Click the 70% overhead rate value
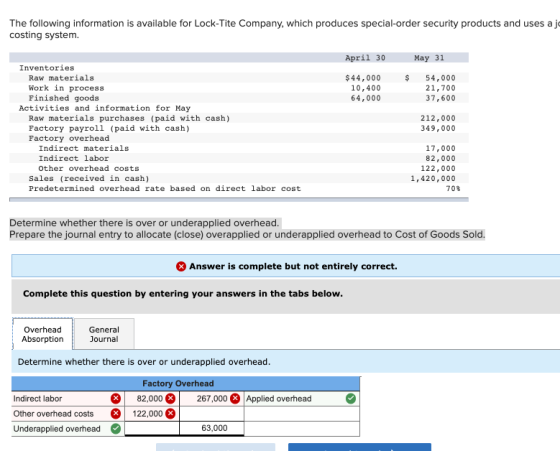The image size is (560, 451). (453, 189)
